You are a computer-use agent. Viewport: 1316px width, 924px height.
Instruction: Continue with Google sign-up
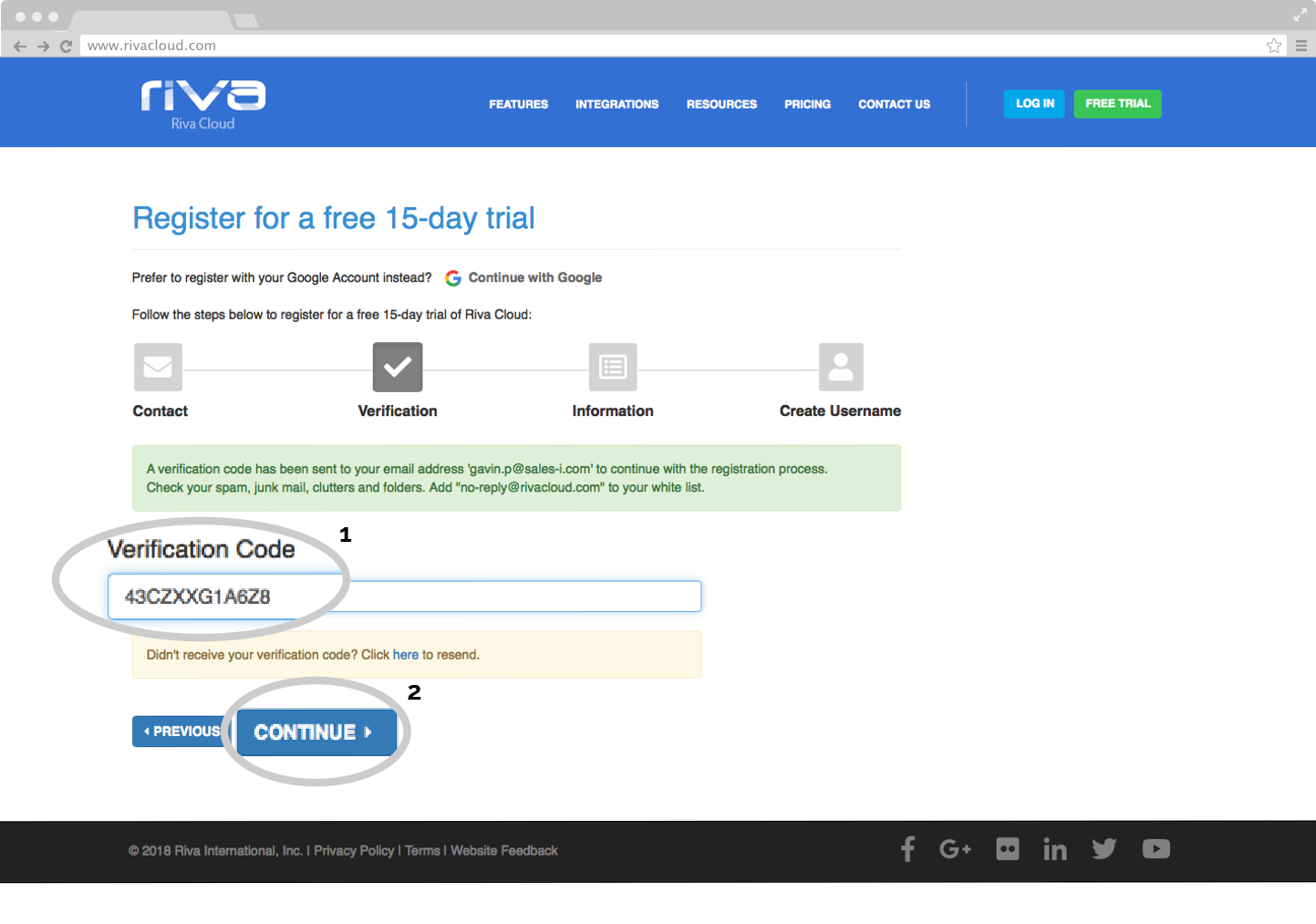pyautogui.click(x=523, y=278)
